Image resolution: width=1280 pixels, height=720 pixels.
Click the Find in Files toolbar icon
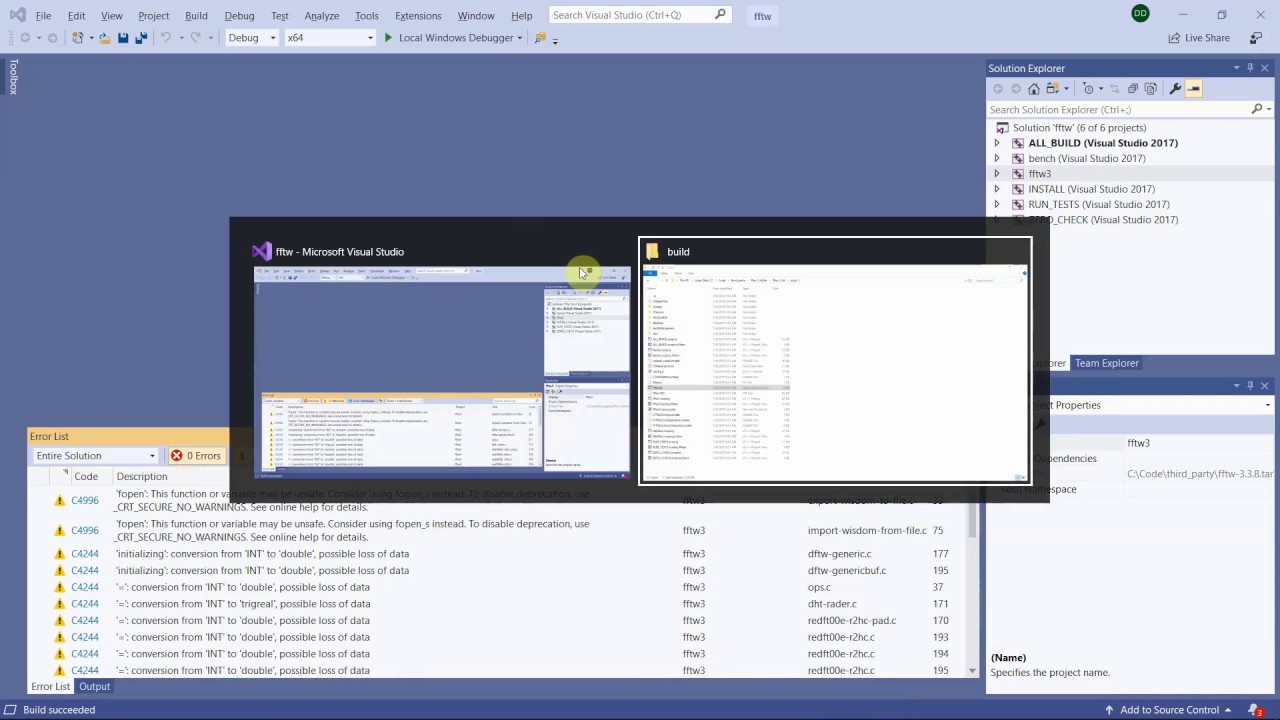tap(540, 38)
